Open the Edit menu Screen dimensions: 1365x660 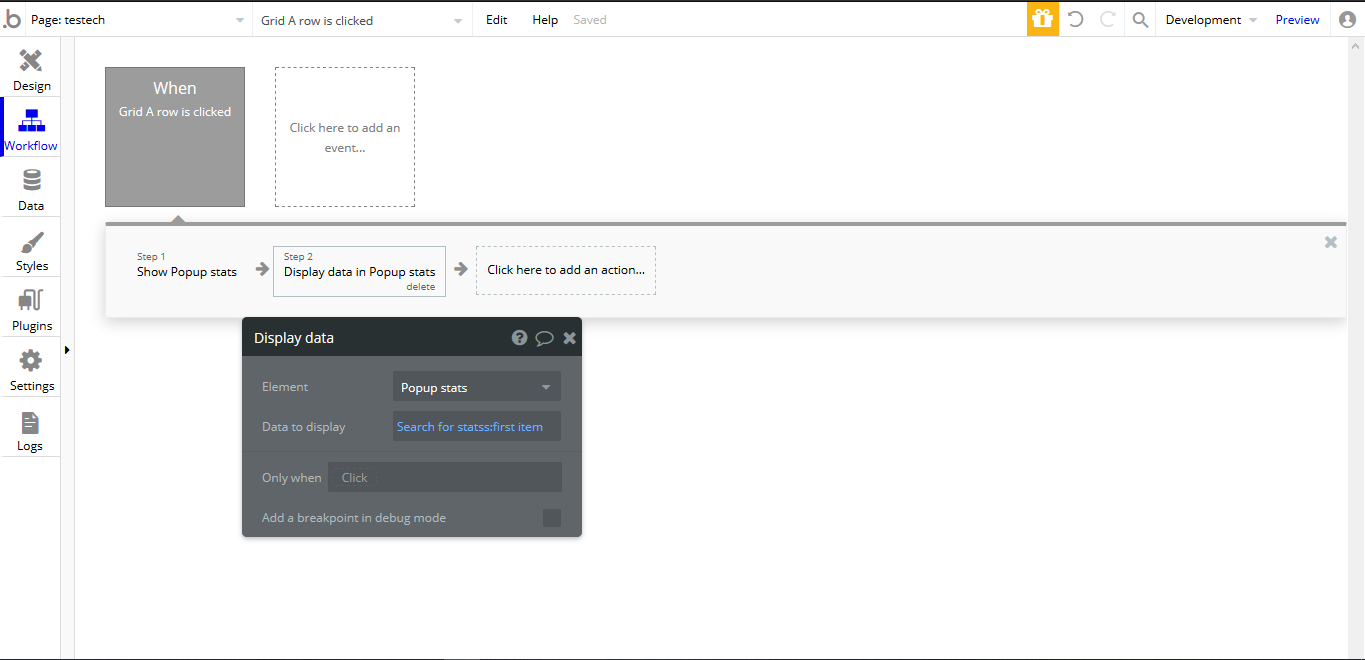[x=497, y=20]
